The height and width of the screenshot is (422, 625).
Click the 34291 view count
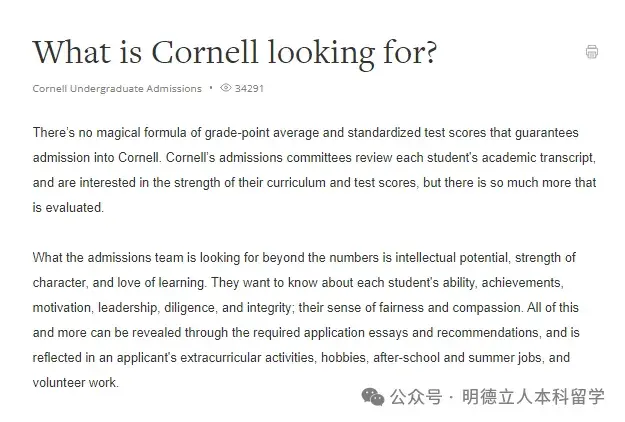click(x=250, y=88)
